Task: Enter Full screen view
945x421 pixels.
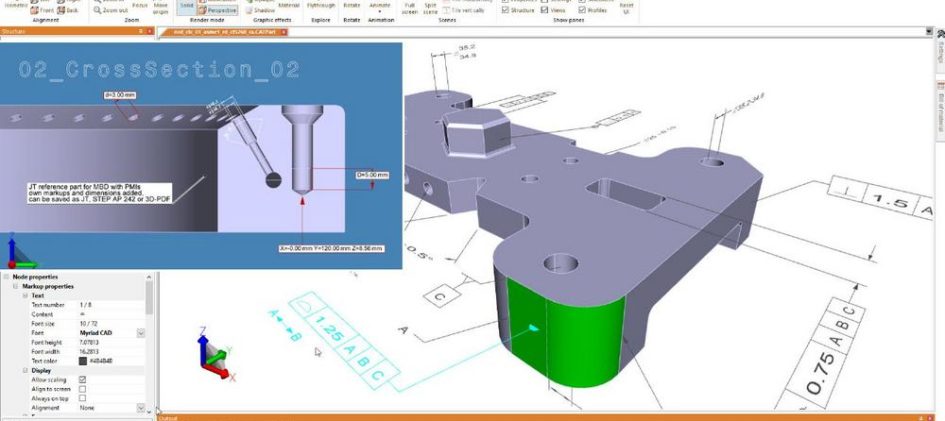Action: [410, 8]
